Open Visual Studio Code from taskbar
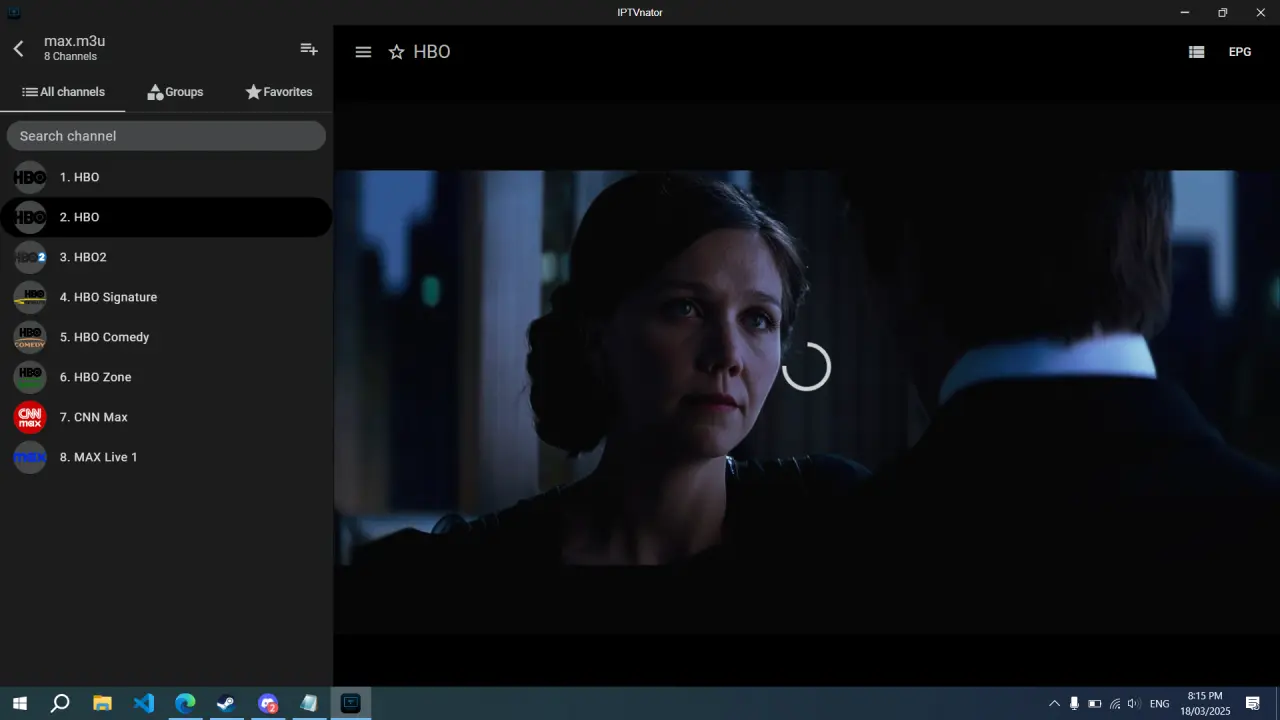The height and width of the screenshot is (720, 1280). (x=144, y=703)
